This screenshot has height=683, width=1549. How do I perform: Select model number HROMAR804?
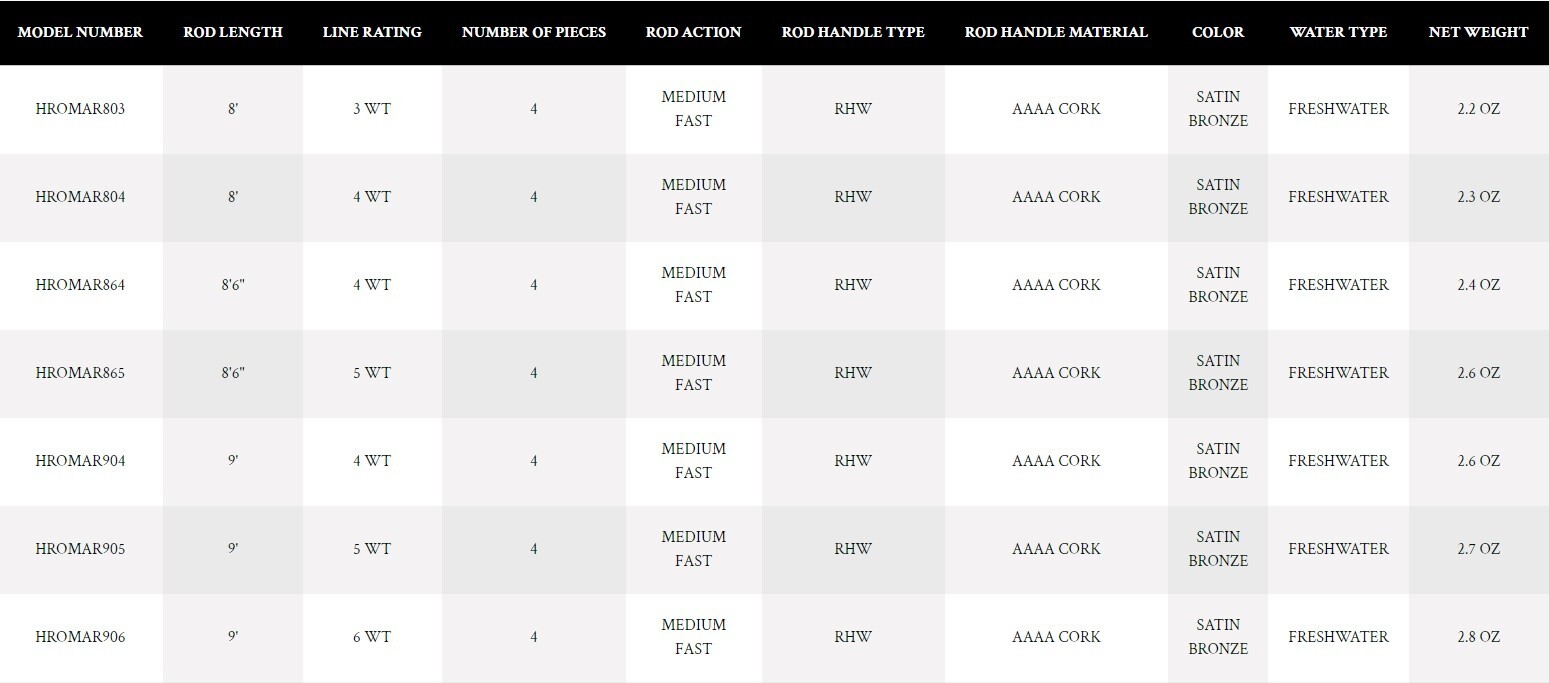[80, 197]
